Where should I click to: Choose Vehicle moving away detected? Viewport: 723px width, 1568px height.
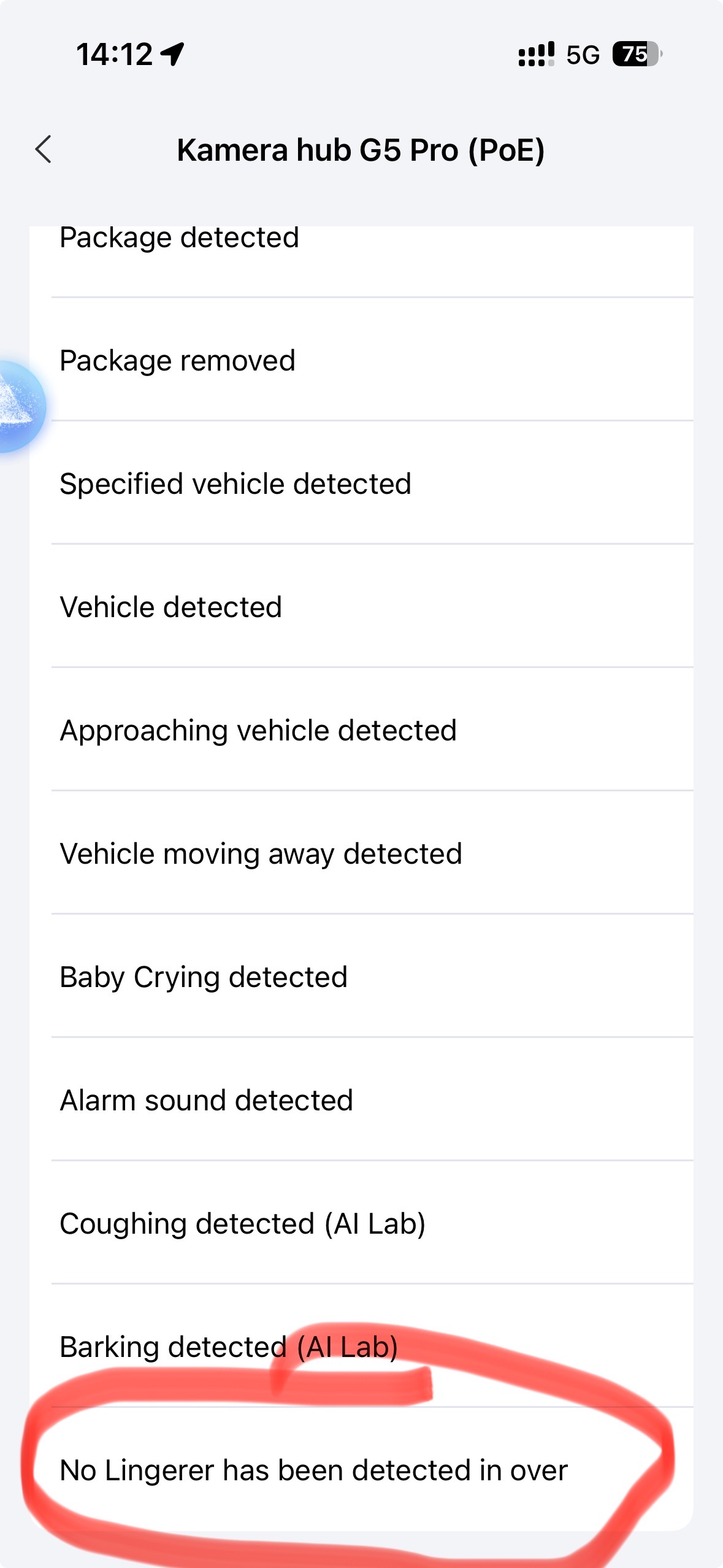click(261, 854)
